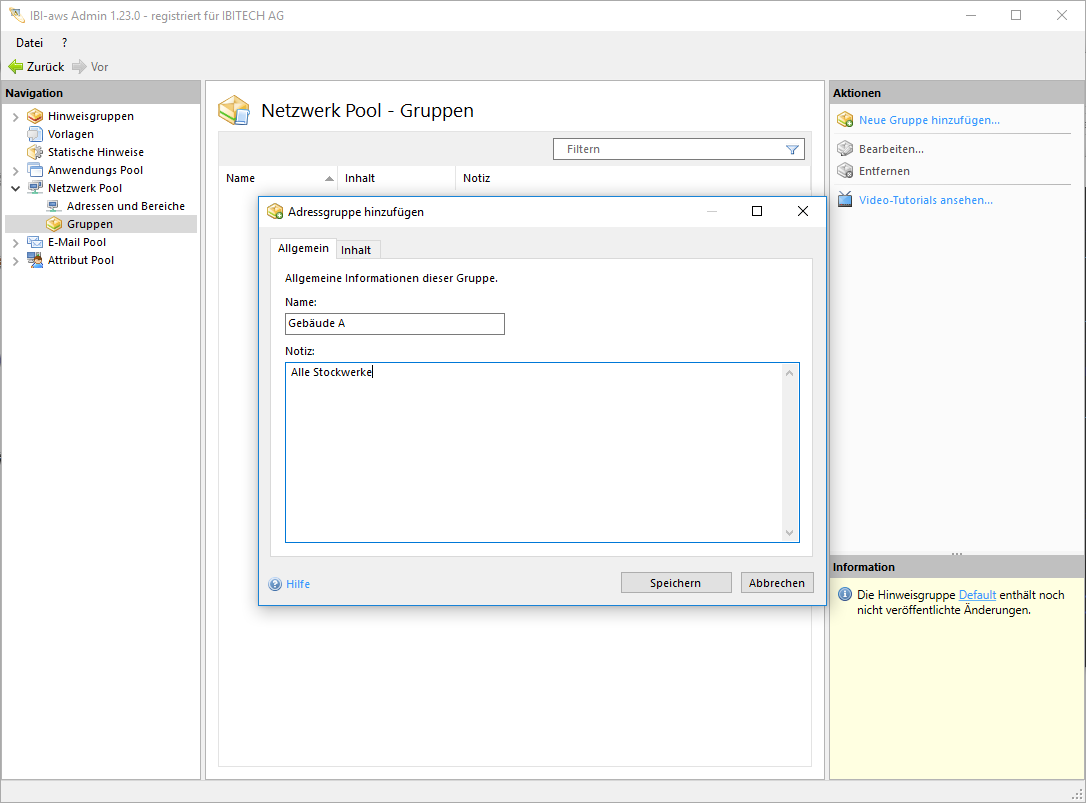Click into the Name input field

[x=394, y=324]
